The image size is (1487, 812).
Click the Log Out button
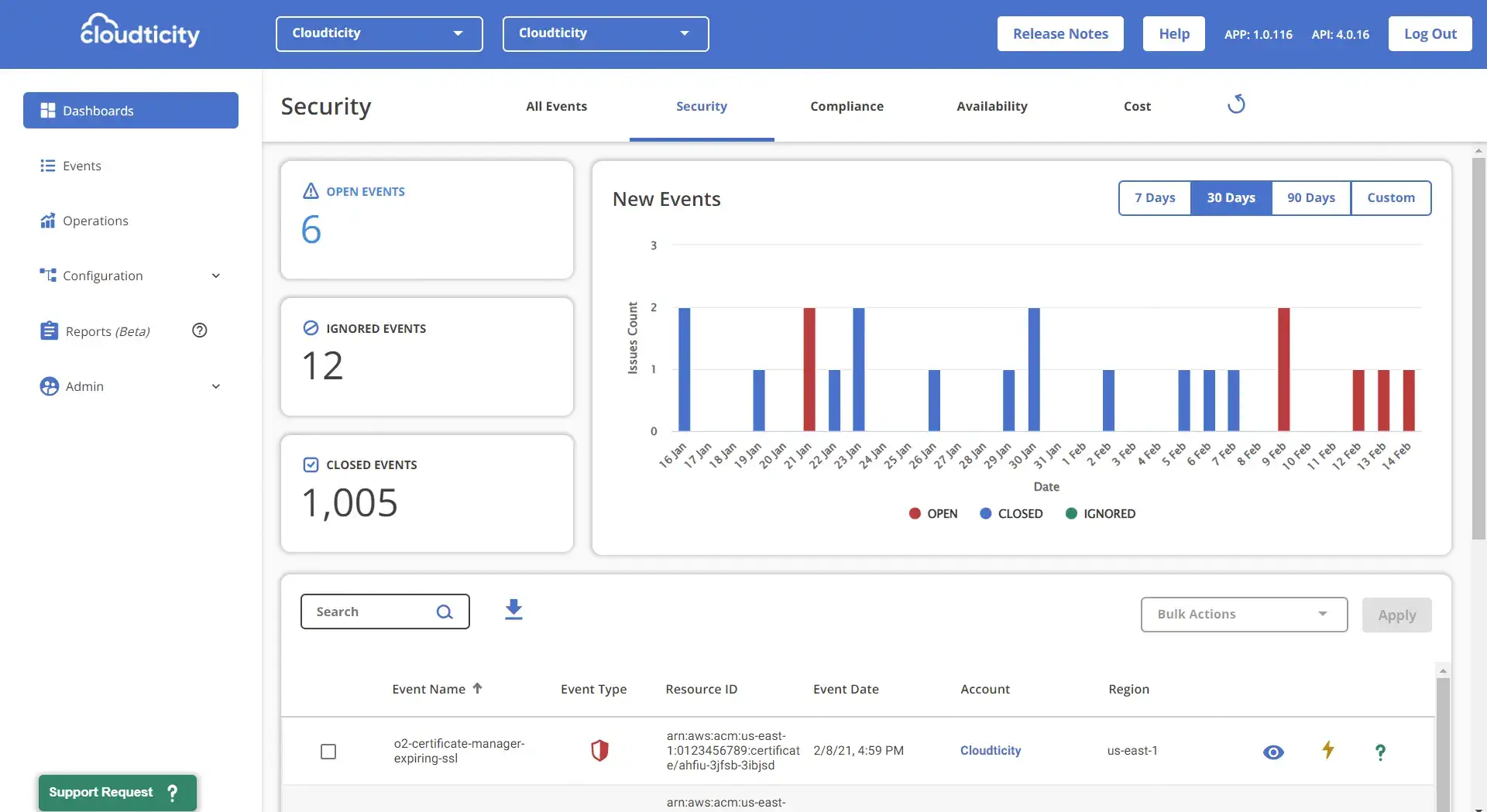point(1430,33)
